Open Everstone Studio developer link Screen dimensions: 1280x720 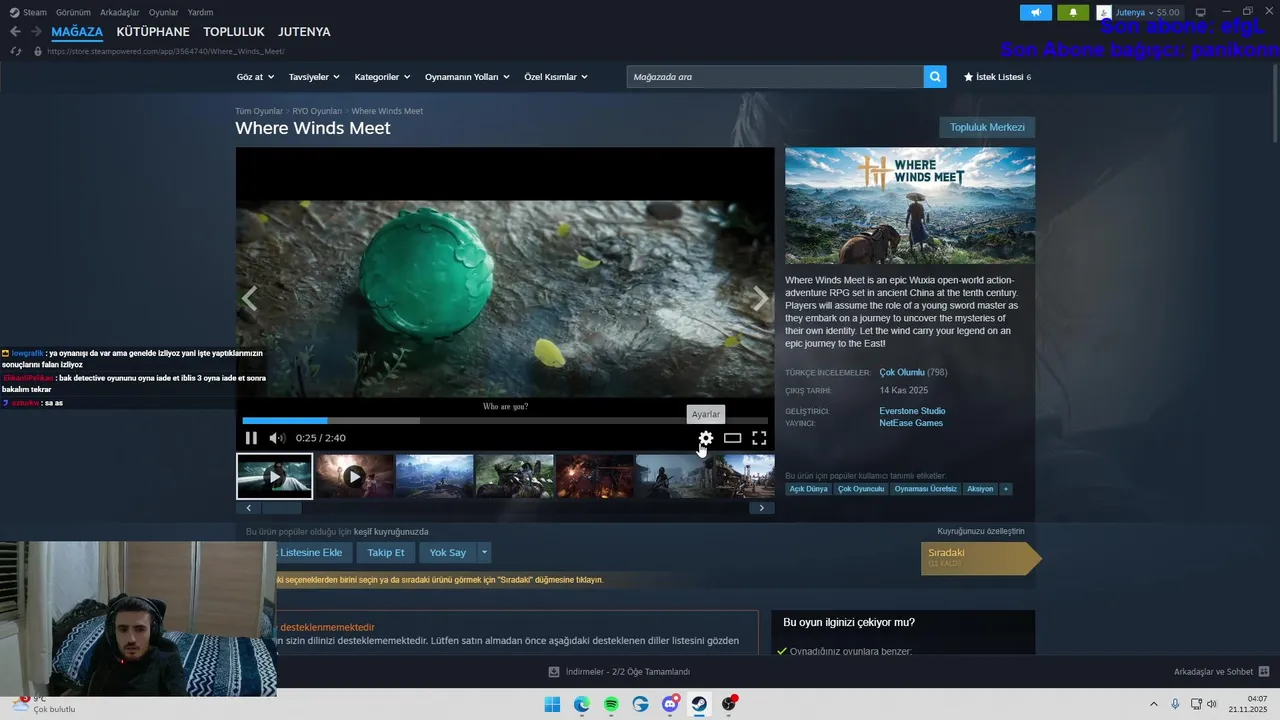click(912, 411)
